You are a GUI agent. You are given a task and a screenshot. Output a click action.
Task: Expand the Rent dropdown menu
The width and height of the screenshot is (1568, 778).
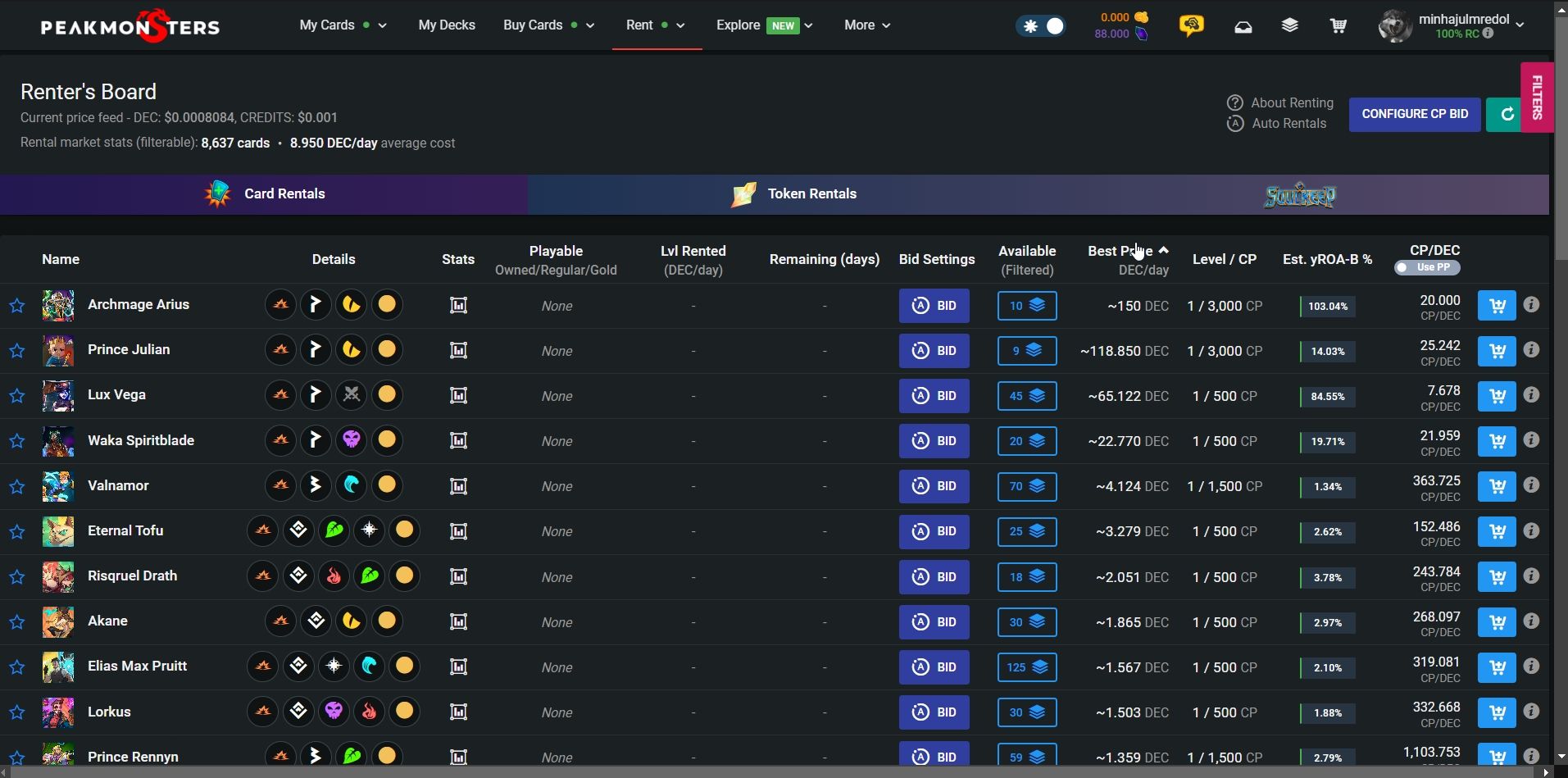coord(655,25)
